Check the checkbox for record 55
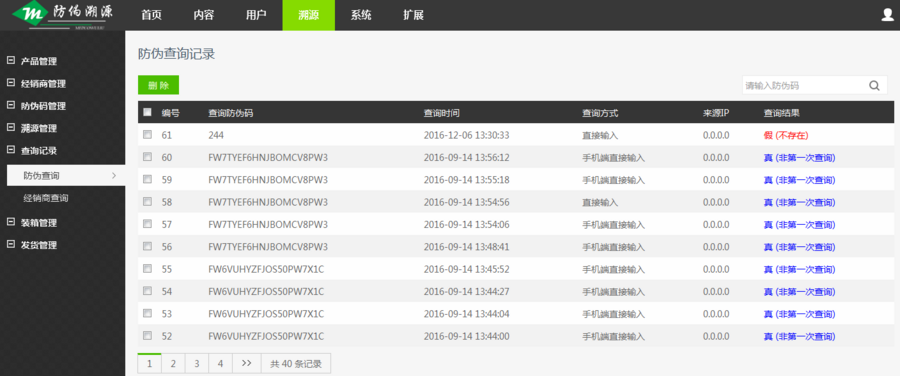This screenshot has width=900, height=376. coord(148,269)
